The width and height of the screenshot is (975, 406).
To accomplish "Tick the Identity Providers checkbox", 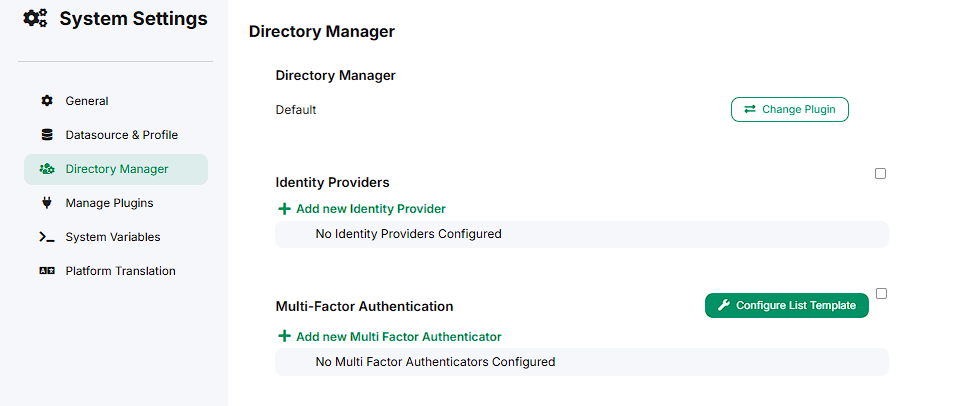I will click(880, 173).
